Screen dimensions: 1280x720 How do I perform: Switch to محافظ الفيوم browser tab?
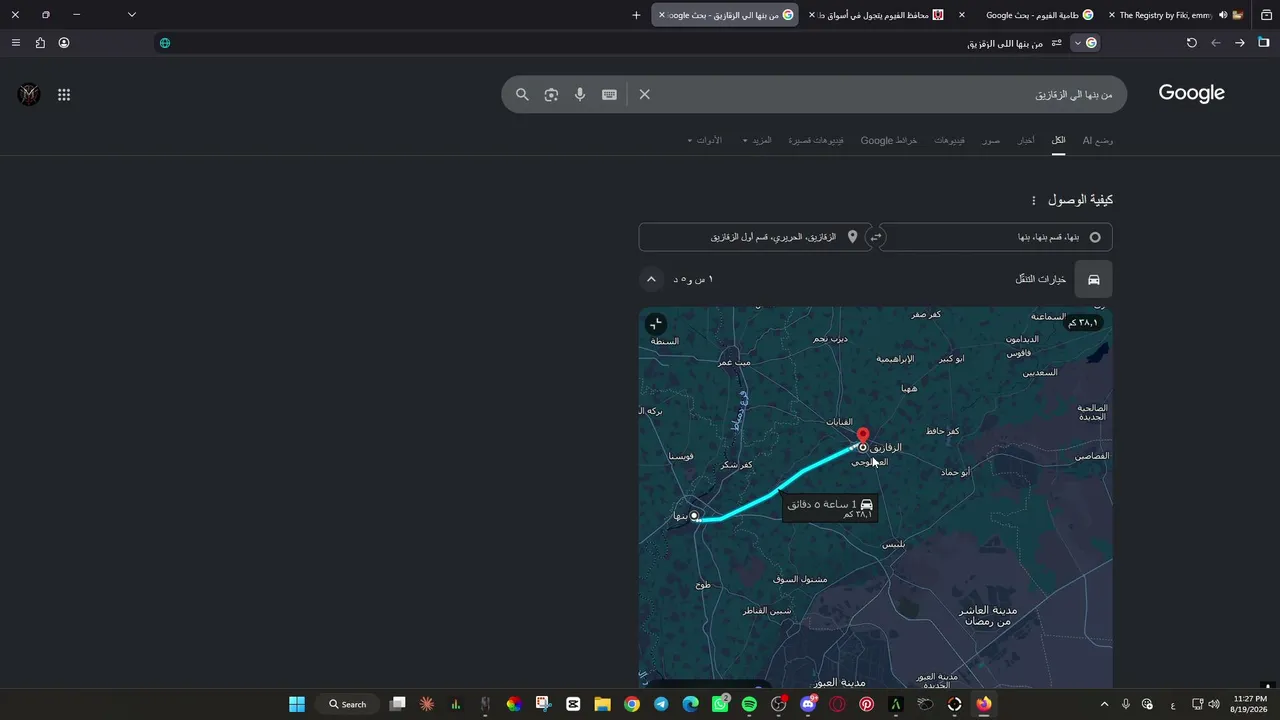coord(880,15)
